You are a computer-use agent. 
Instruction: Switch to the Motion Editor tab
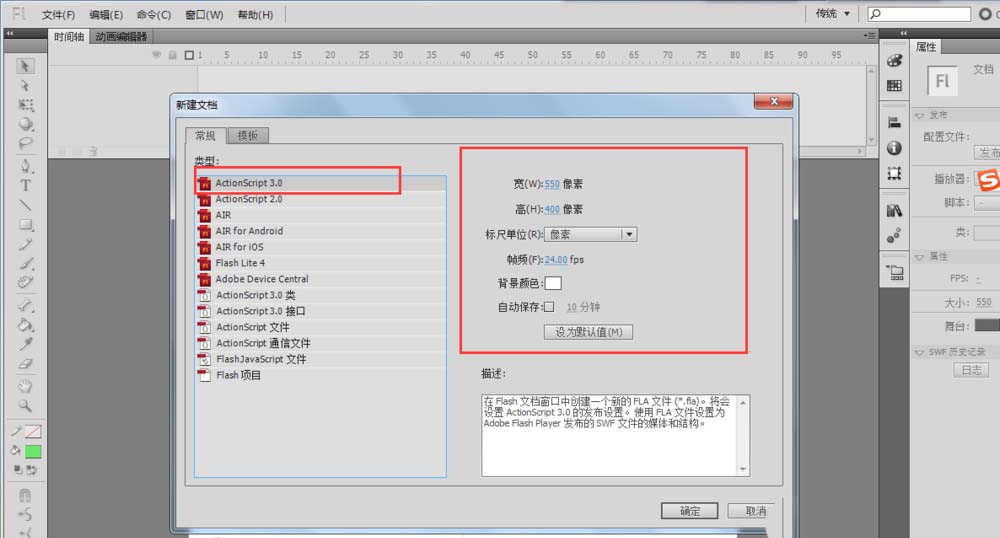click(121, 36)
